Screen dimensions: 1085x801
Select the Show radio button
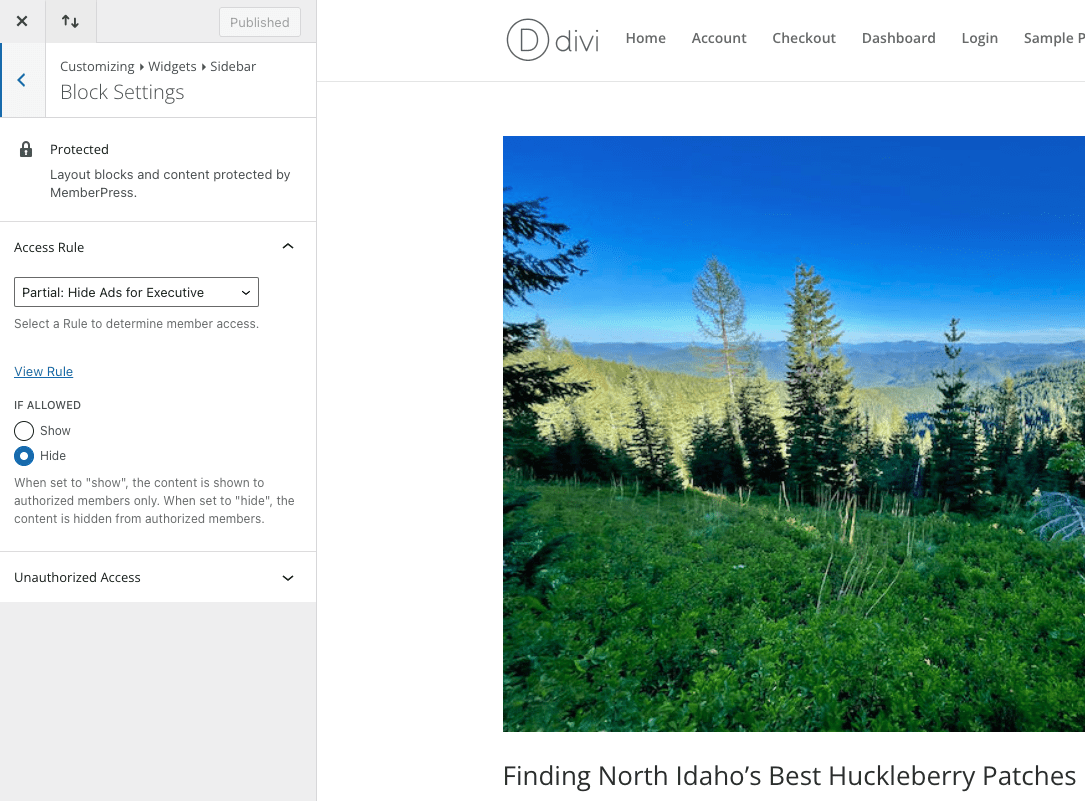[24, 431]
